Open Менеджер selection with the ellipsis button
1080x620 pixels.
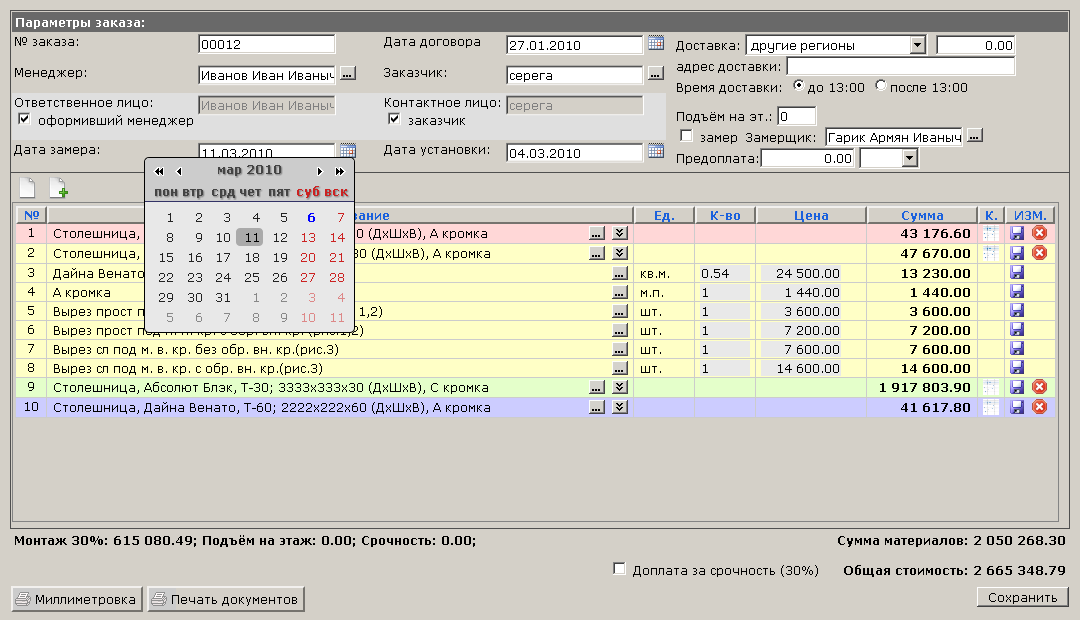349,73
